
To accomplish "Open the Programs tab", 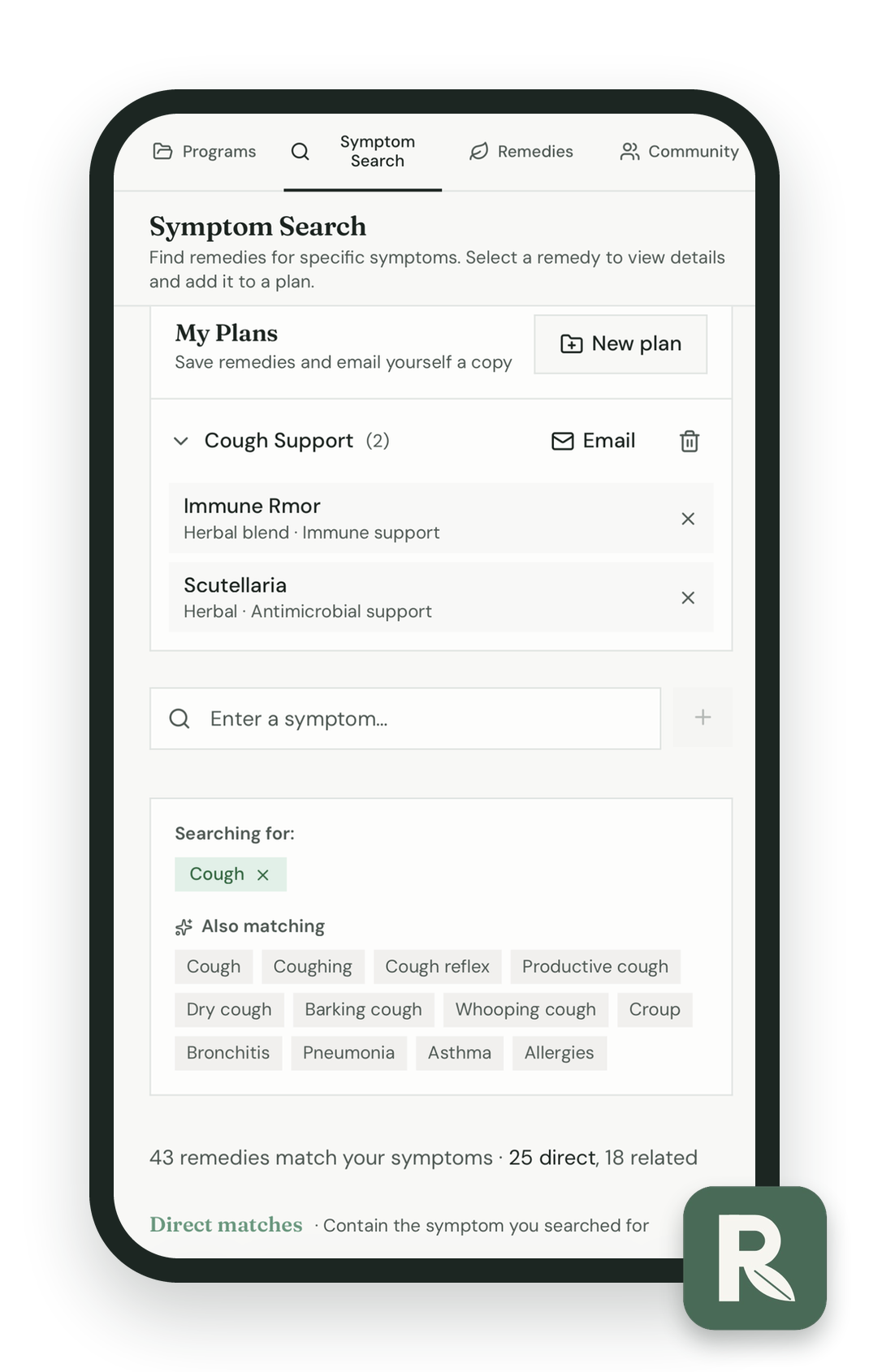I will point(205,152).
